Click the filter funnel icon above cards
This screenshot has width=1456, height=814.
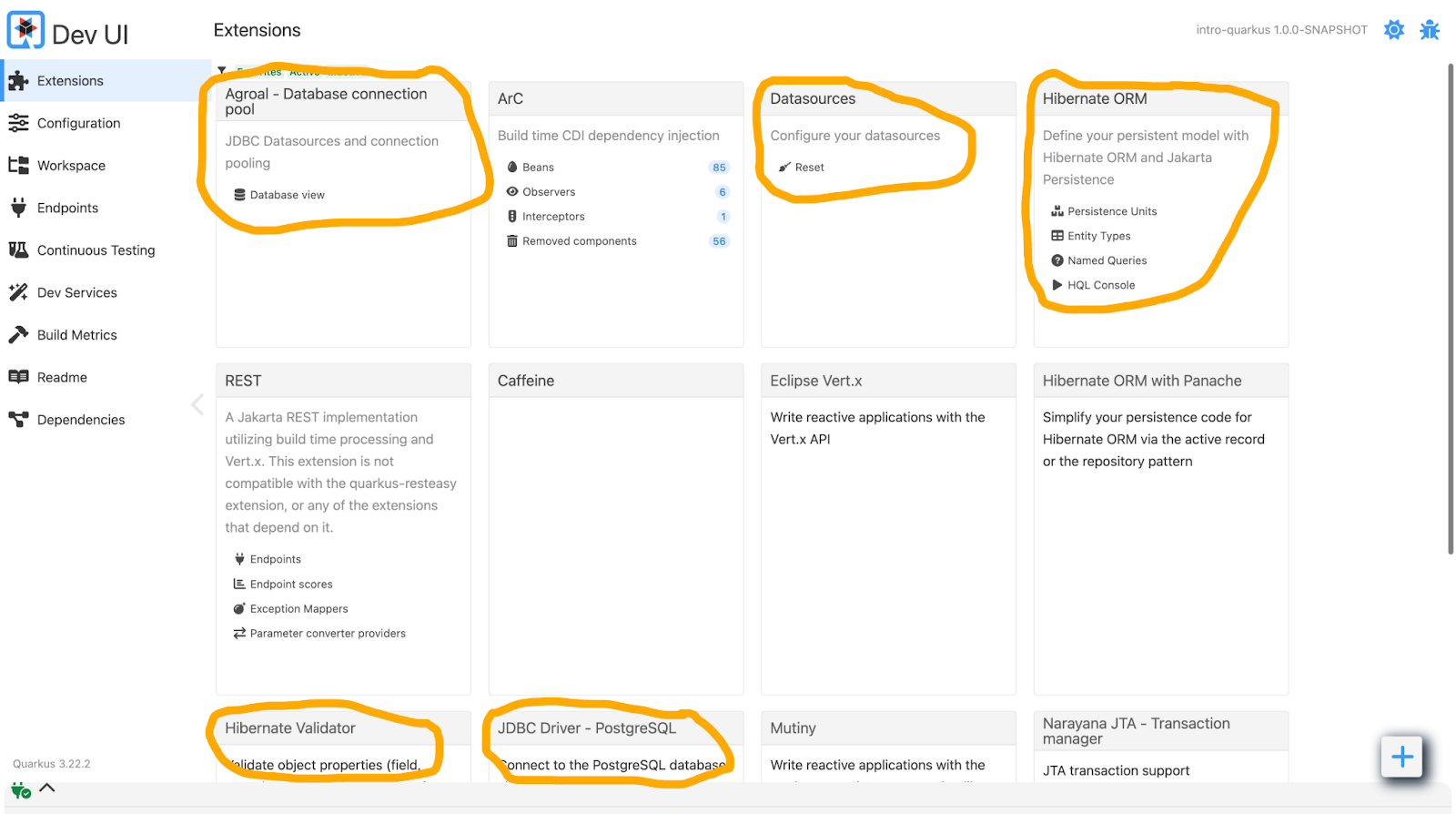tap(222, 71)
